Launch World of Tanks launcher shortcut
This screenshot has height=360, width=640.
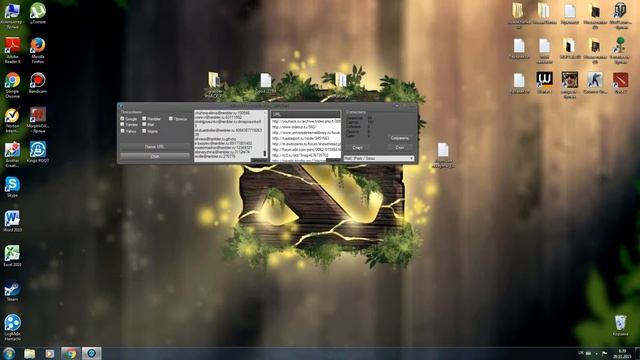coord(620,15)
